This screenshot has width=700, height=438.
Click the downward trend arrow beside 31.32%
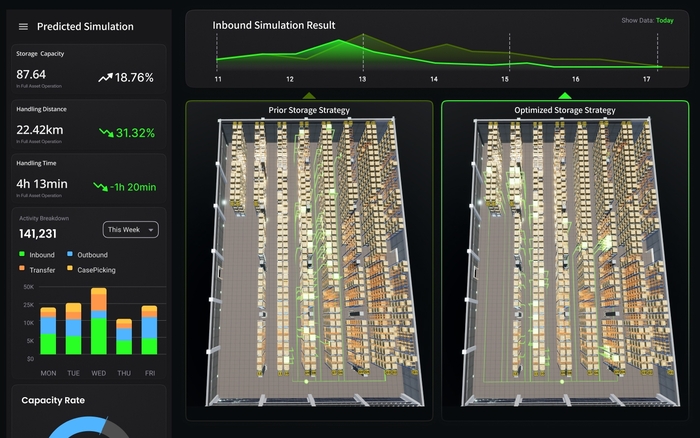[x=105, y=132]
